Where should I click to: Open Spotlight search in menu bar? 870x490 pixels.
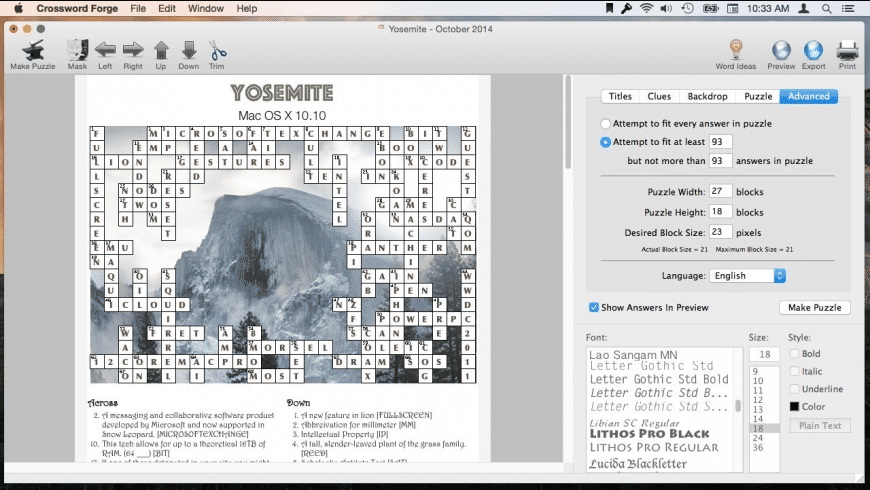click(827, 8)
